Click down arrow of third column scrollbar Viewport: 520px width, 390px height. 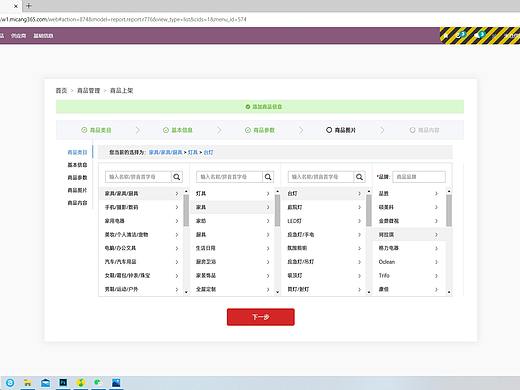click(369, 292)
